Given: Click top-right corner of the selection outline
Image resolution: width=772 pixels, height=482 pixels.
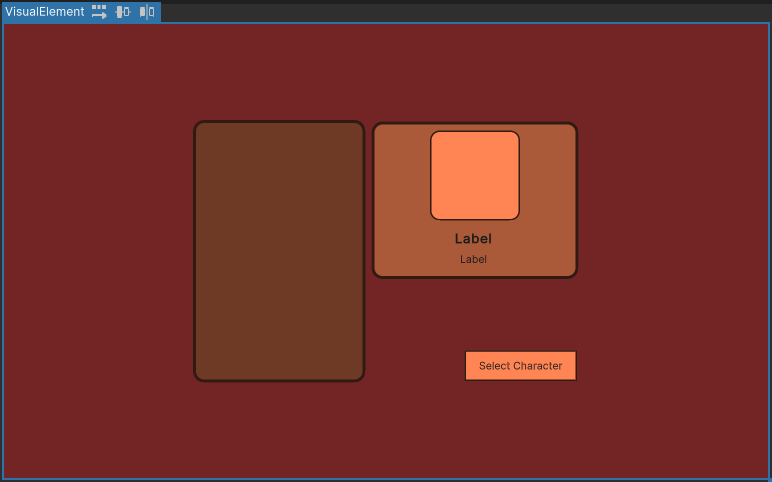Looking at the screenshot, I should click(768, 23).
